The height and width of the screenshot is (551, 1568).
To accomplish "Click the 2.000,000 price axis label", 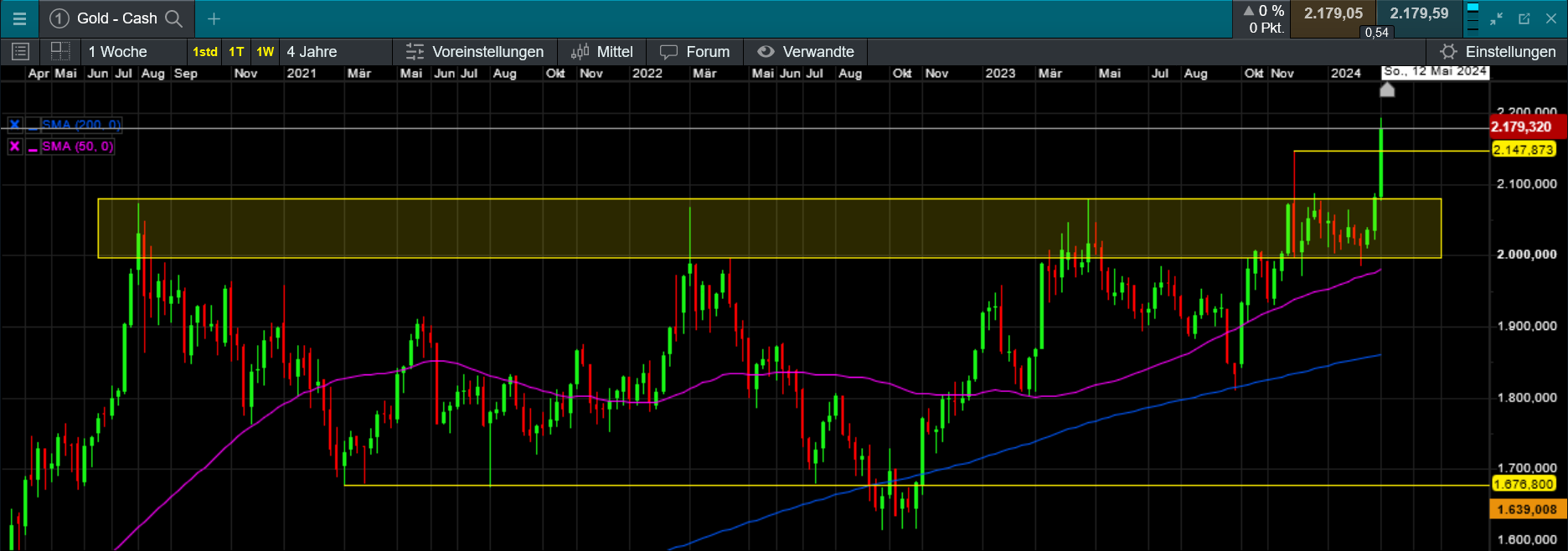I will (x=1527, y=255).
